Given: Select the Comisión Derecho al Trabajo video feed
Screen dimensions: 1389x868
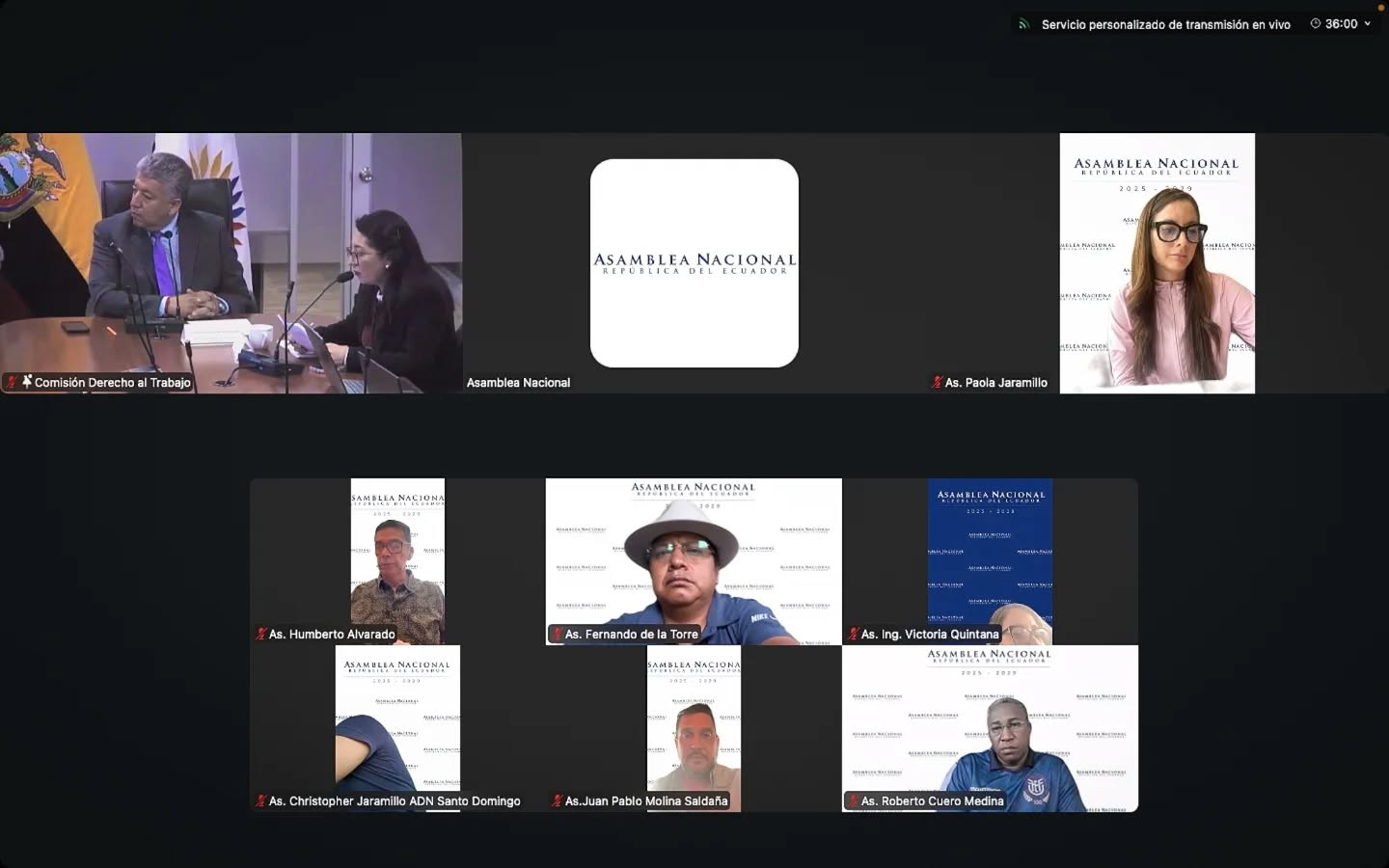Looking at the screenshot, I should point(231,260).
